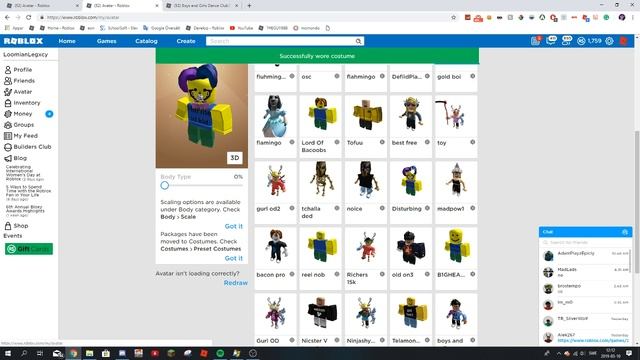640x360 pixels.
Task: Reload the page in the browser
Action: tap(28, 17)
